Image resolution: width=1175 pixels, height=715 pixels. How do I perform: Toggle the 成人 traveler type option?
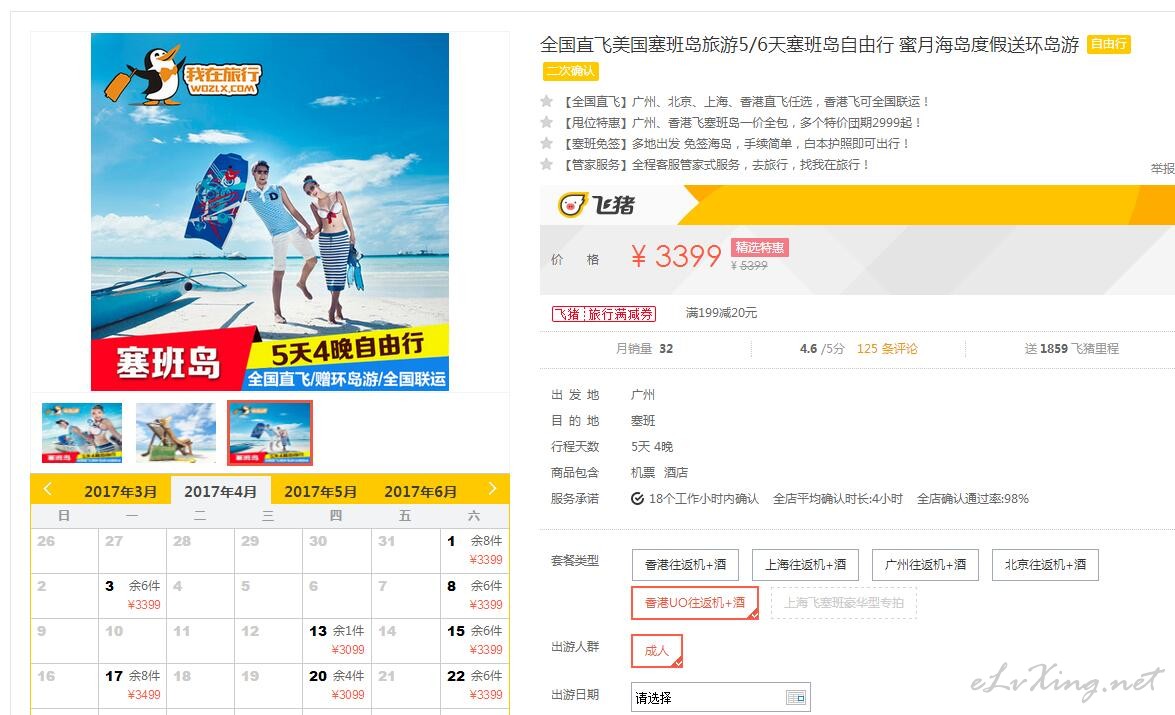656,651
